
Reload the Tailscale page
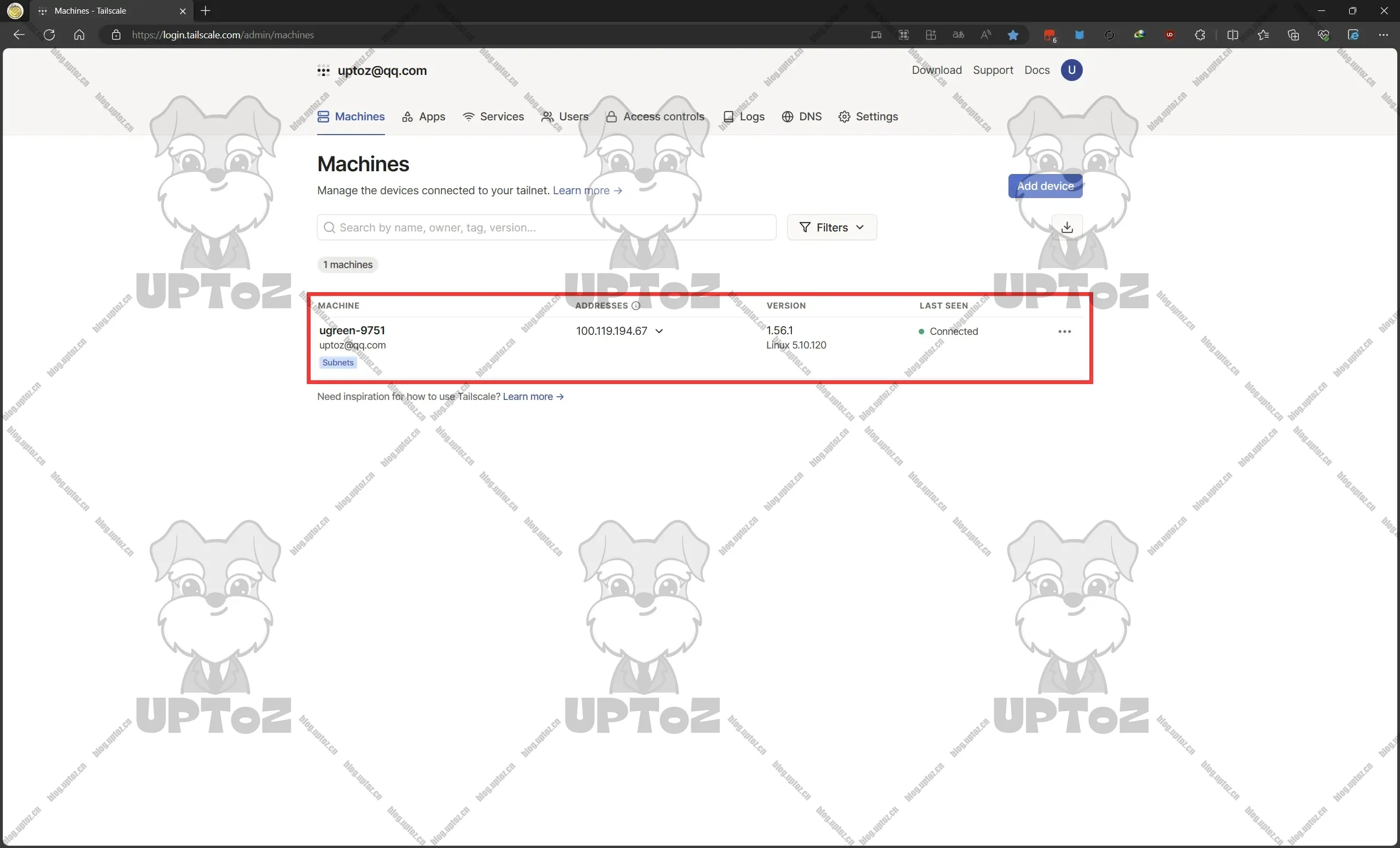pos(49,34)
